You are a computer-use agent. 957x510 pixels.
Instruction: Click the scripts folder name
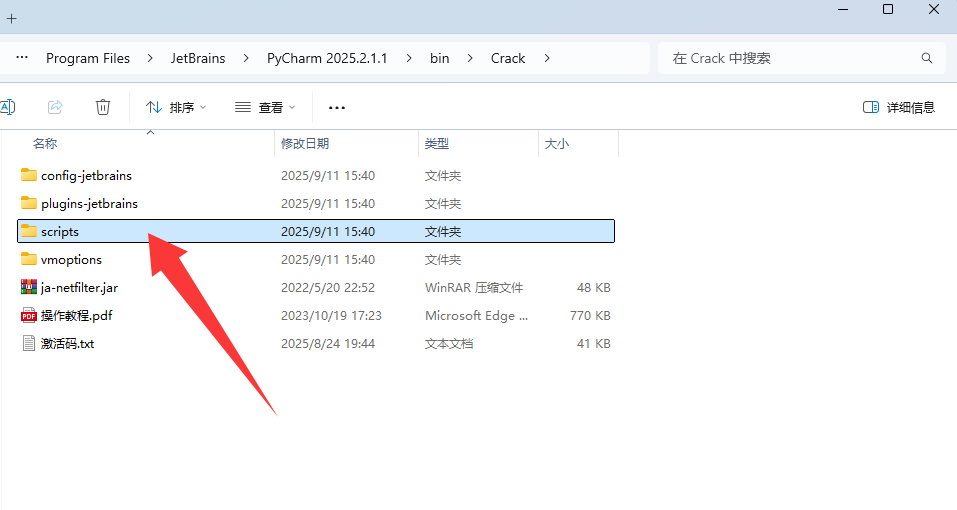[x=60, y=232]
